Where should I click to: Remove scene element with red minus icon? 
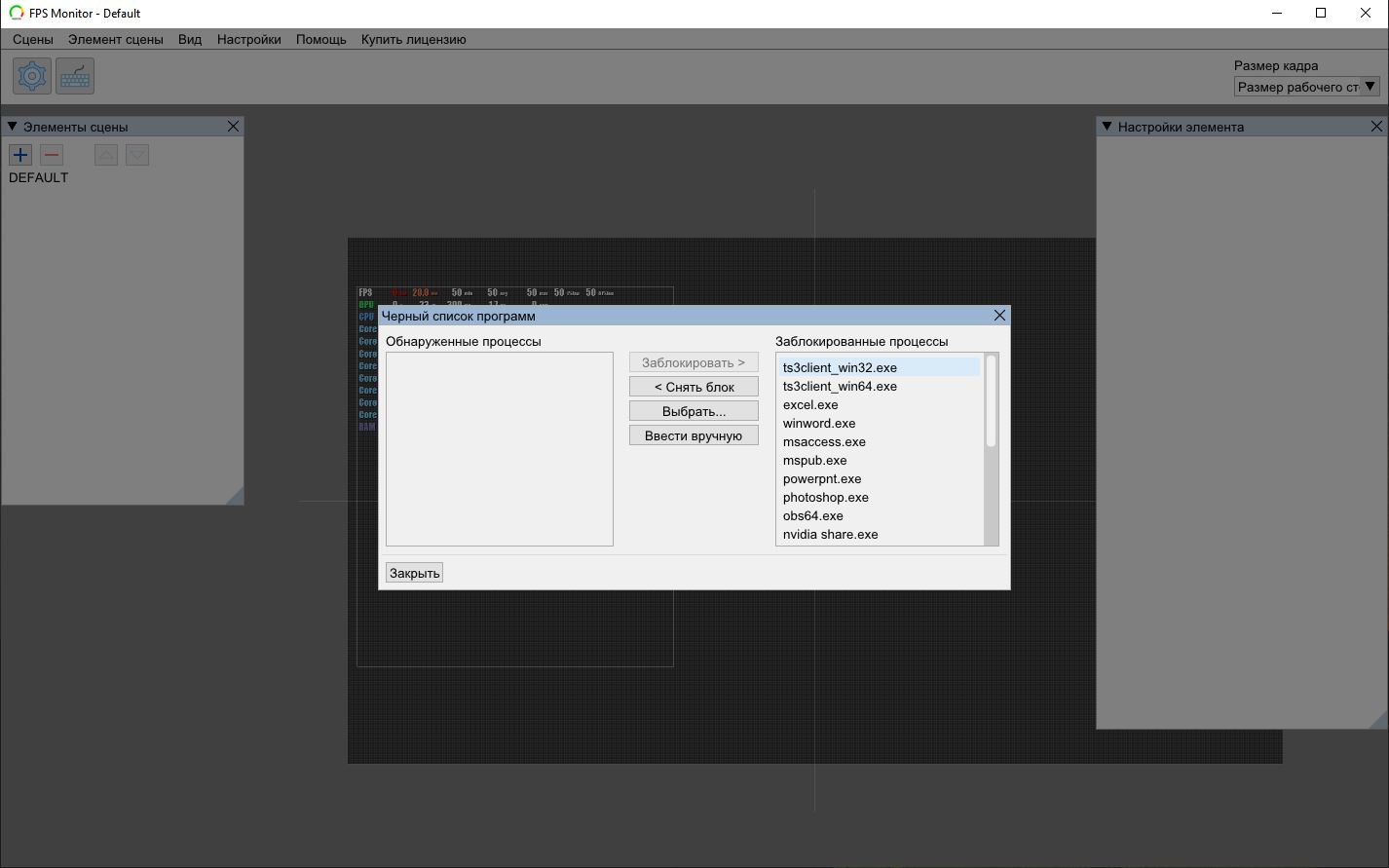click(x=52, y=155)
